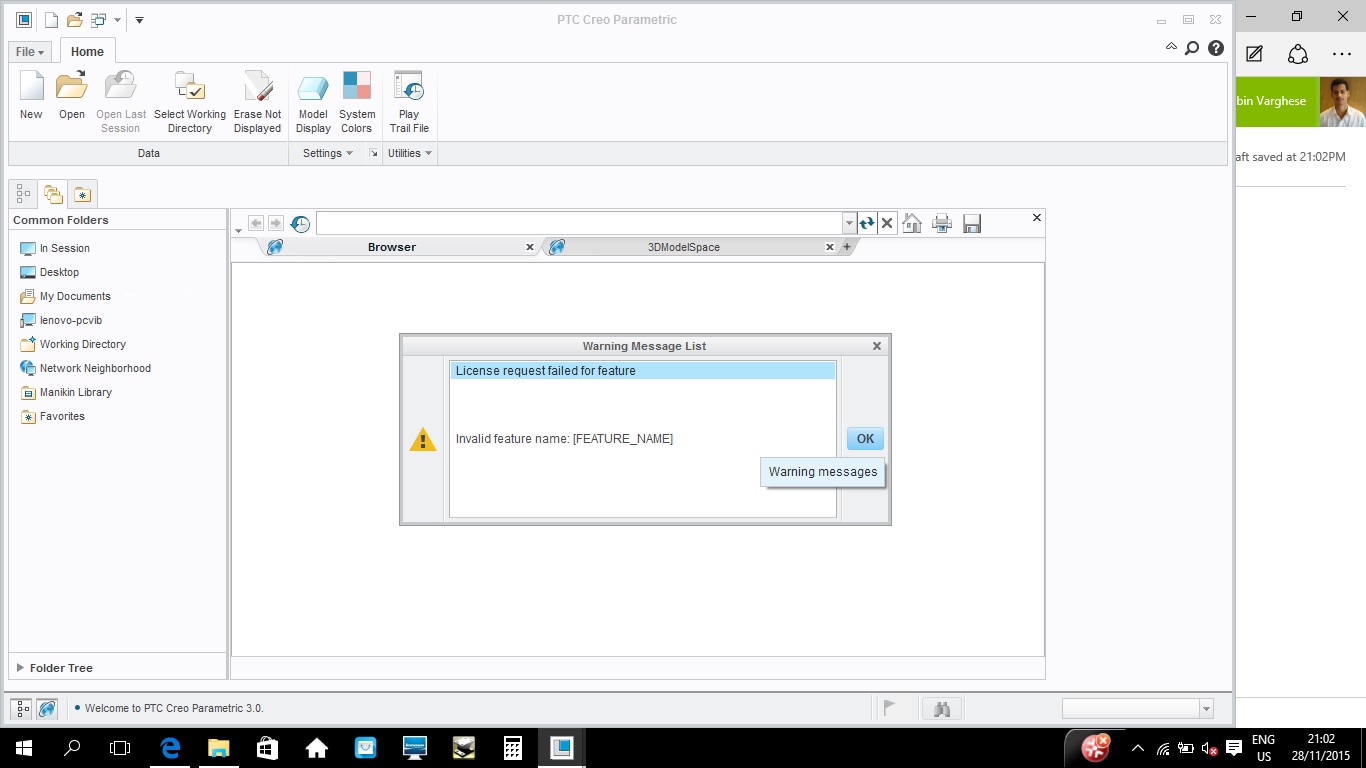Switch to the Model Tree navigator tab

23,194
